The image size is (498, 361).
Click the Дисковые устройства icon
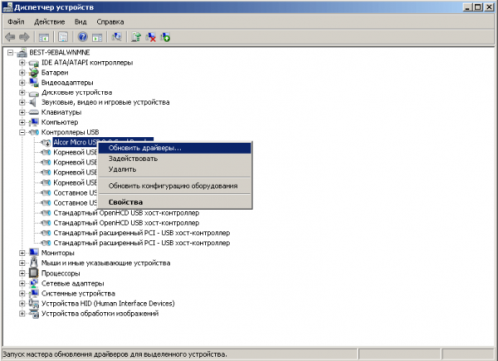(34, 93)
